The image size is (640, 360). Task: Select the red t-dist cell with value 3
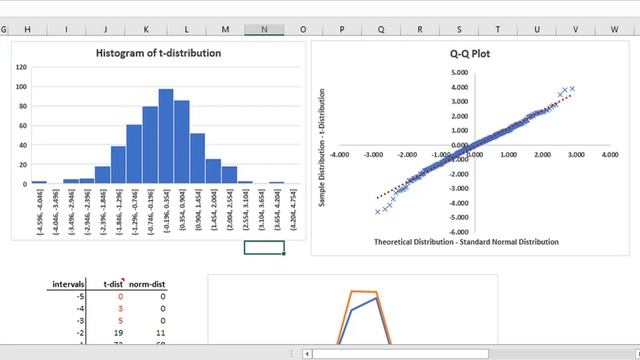pyautogui.click(x=120, y=309)
